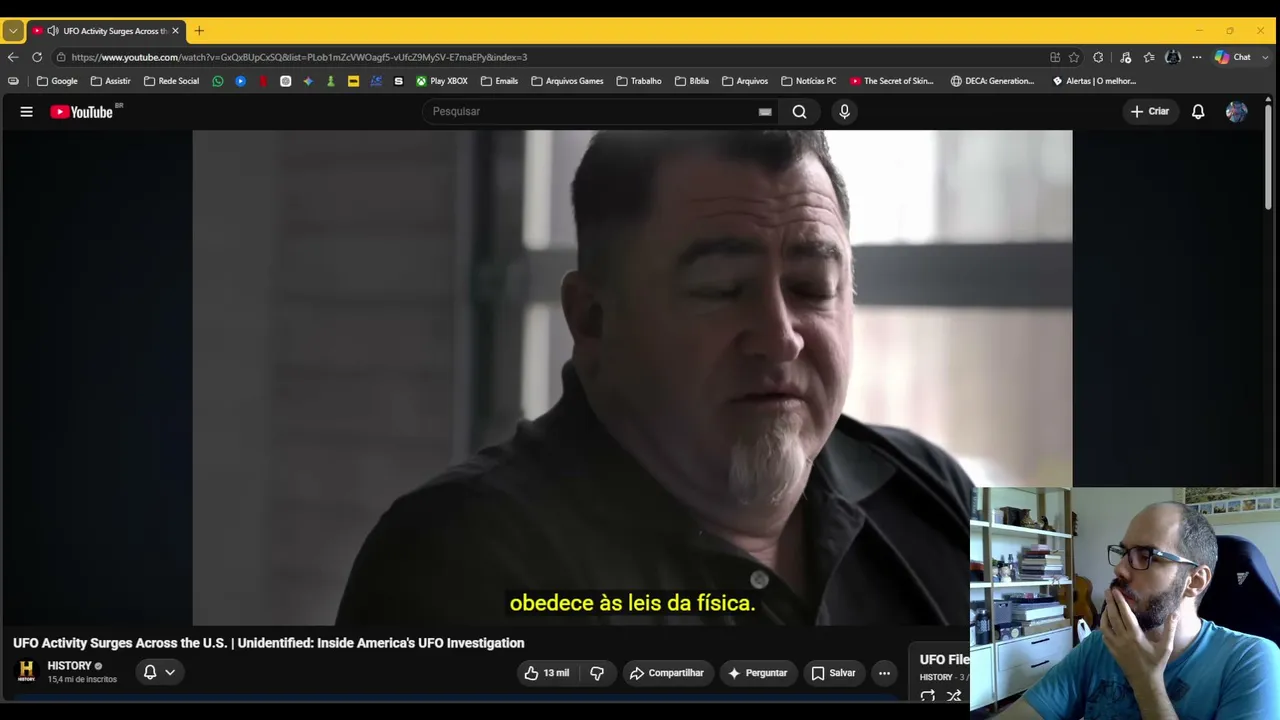Open the browser favorites list

[1149, 57]
